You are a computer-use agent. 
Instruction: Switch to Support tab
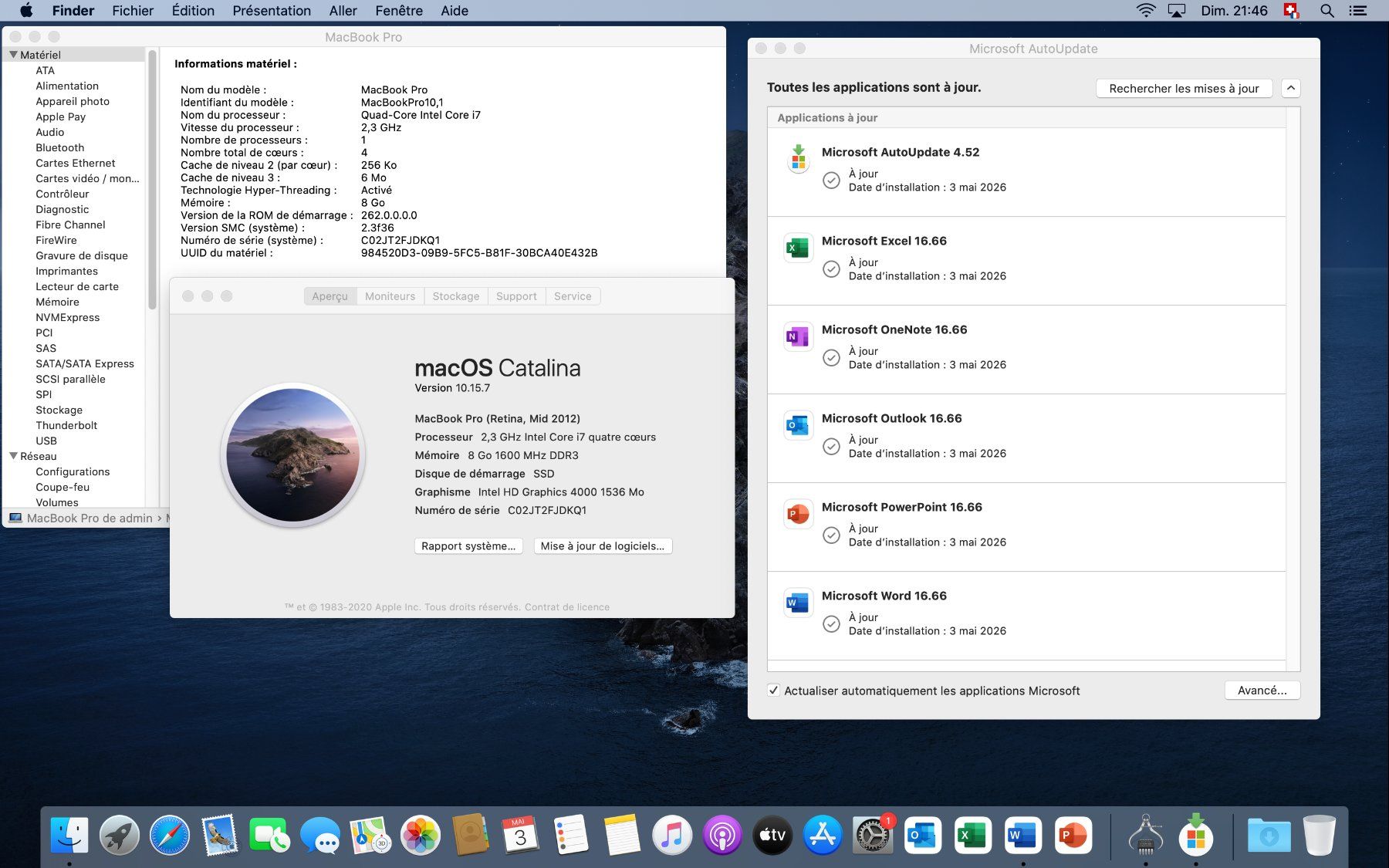point(516,296)
